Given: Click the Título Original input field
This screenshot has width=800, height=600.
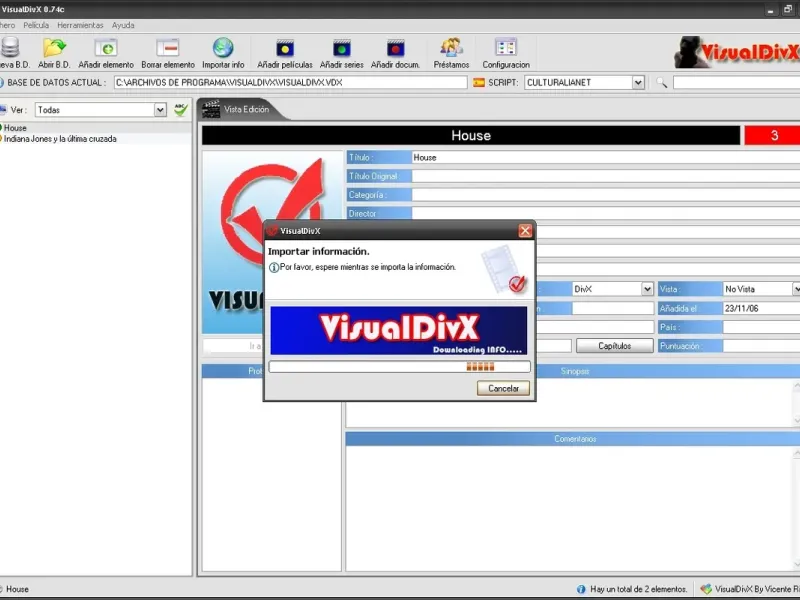Looking at the screenshot, I should [606, 176].
